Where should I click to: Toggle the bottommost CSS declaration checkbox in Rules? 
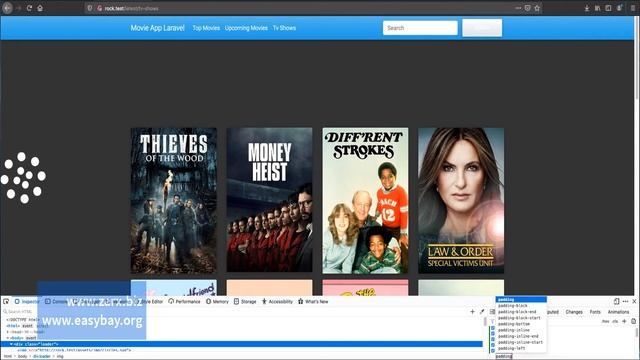pos(493,351)
